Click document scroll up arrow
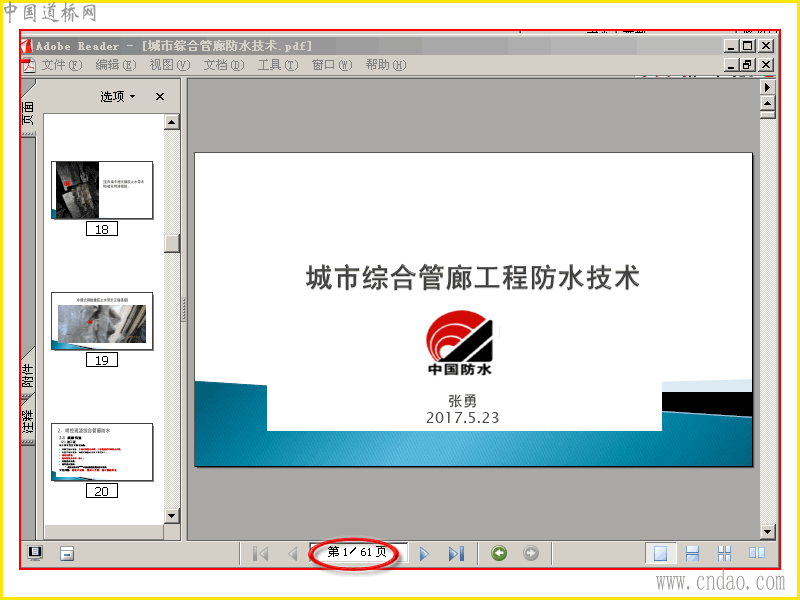 coord(768,104)
